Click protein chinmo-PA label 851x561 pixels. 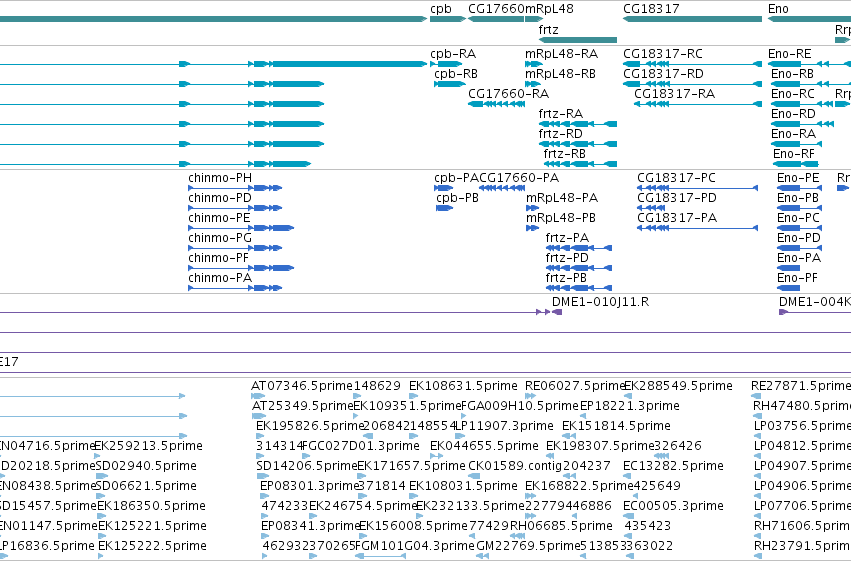click(220, 279)
